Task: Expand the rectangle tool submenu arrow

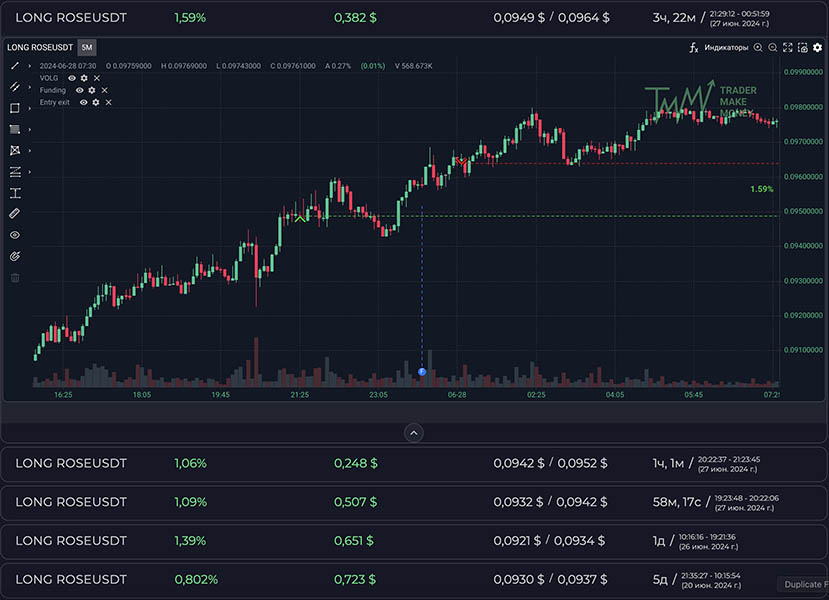Action: 29,108
